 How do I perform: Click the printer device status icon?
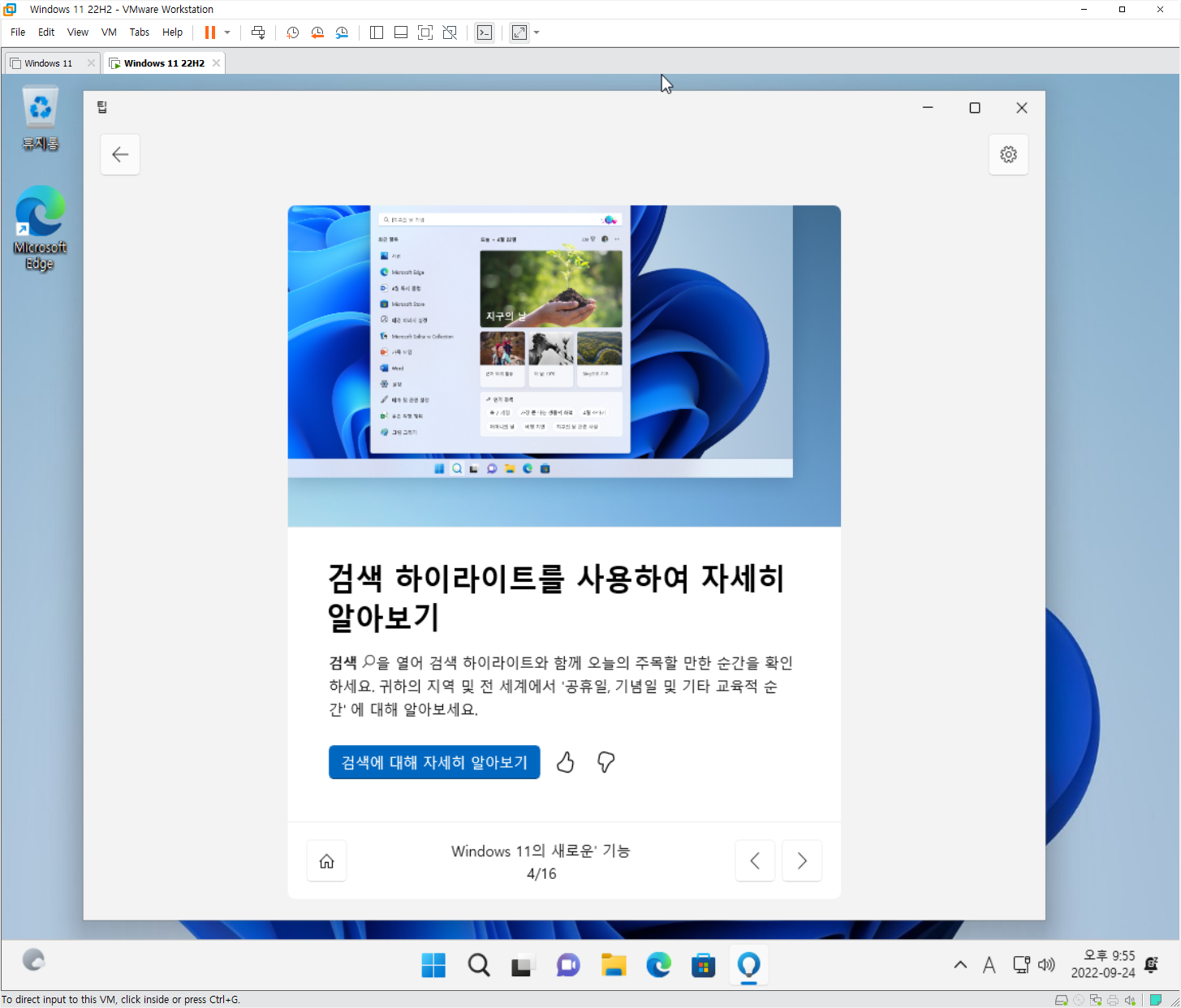pyautogui.click(x=1113, y=1000)
